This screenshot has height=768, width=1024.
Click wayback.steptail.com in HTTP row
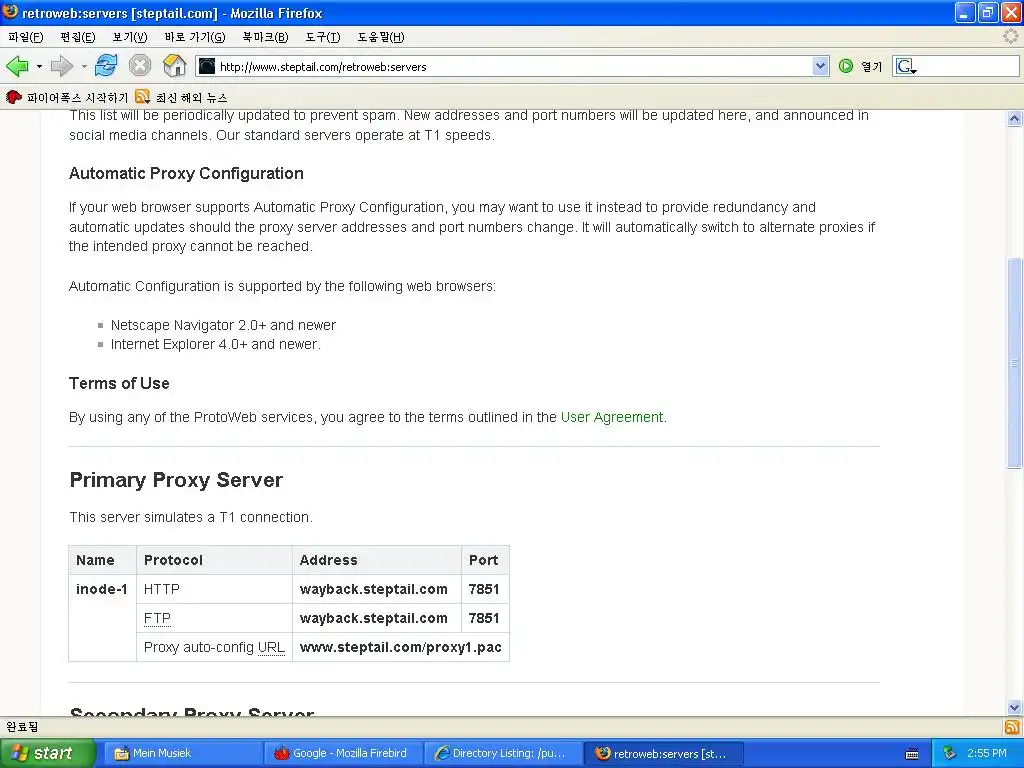pyautogui.click(x=374, y=589)
